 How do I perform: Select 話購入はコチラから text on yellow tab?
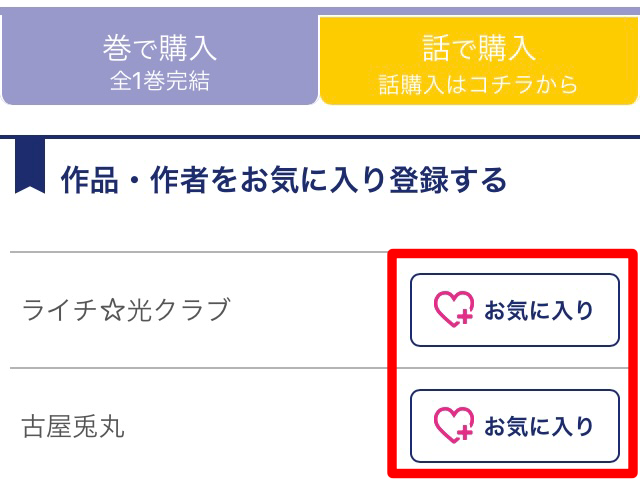pyautogui.click(x=478, y=84)
